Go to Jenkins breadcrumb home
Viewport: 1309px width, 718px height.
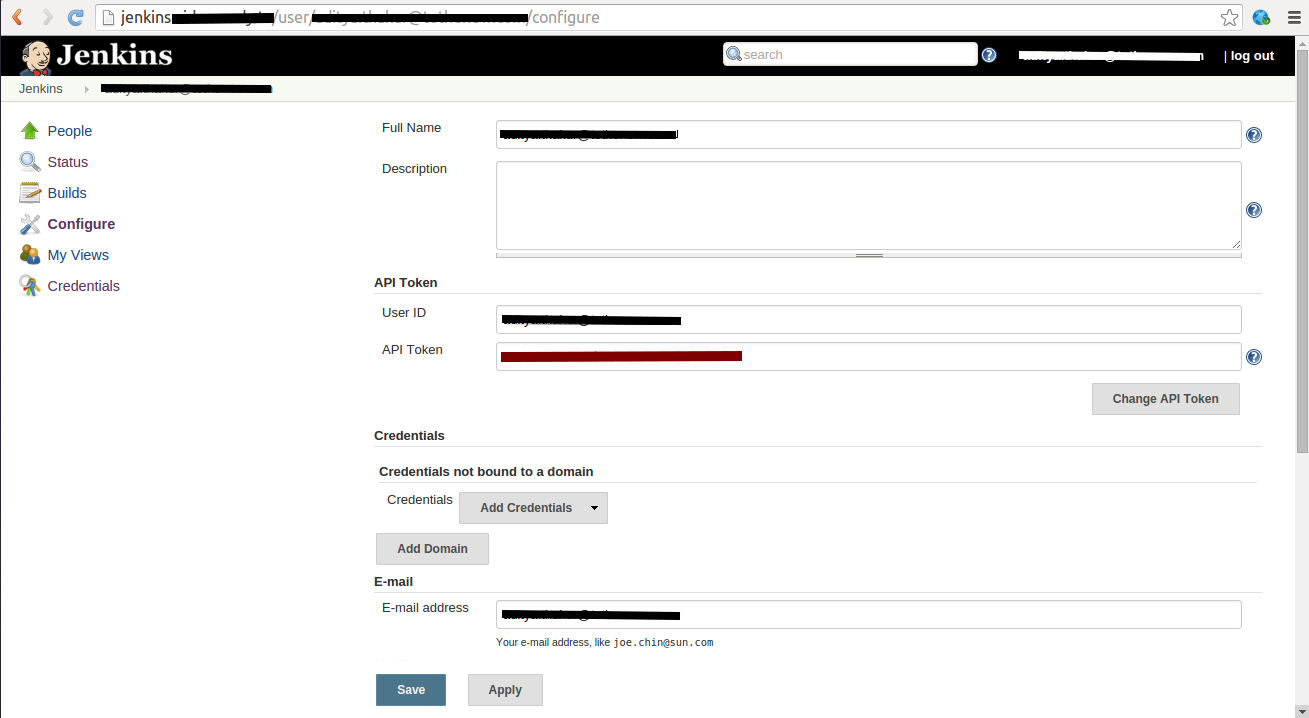coord(41,89)
